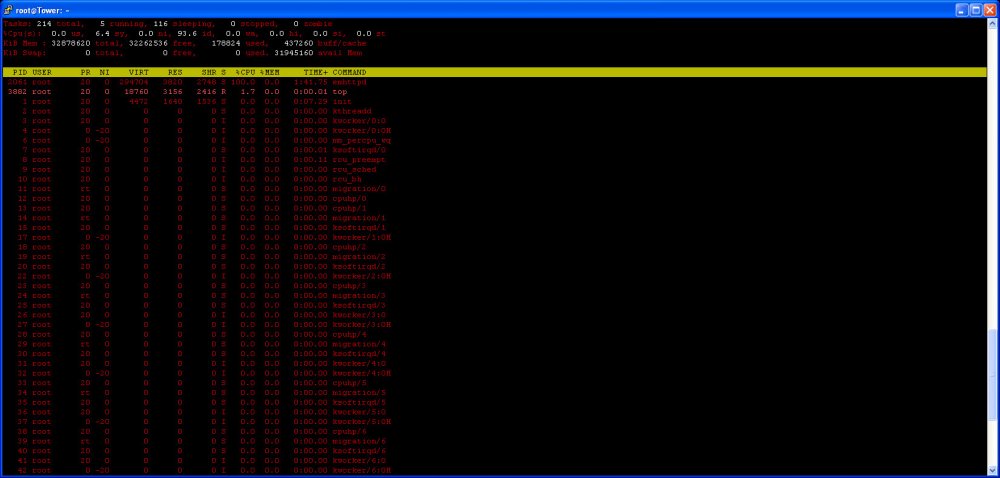1000x478 pixels.
Task: Click the 100.0 %CPU value for emhttpd
Action: click(243, 82)
